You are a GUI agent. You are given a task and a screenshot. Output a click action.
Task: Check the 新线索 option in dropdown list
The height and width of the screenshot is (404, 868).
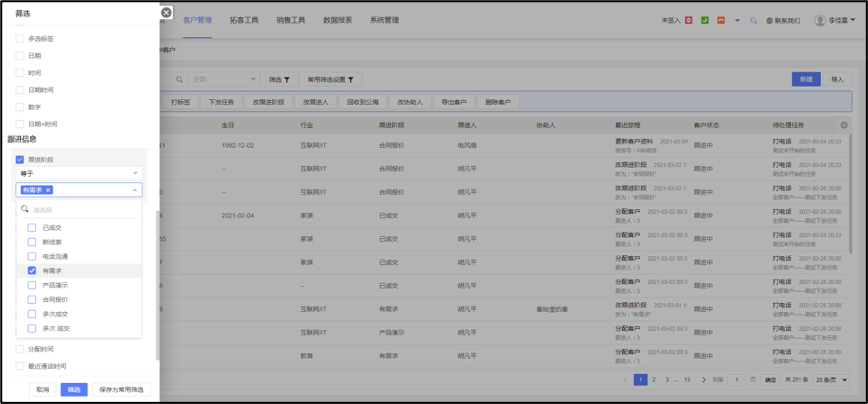(x=32, y=242)
